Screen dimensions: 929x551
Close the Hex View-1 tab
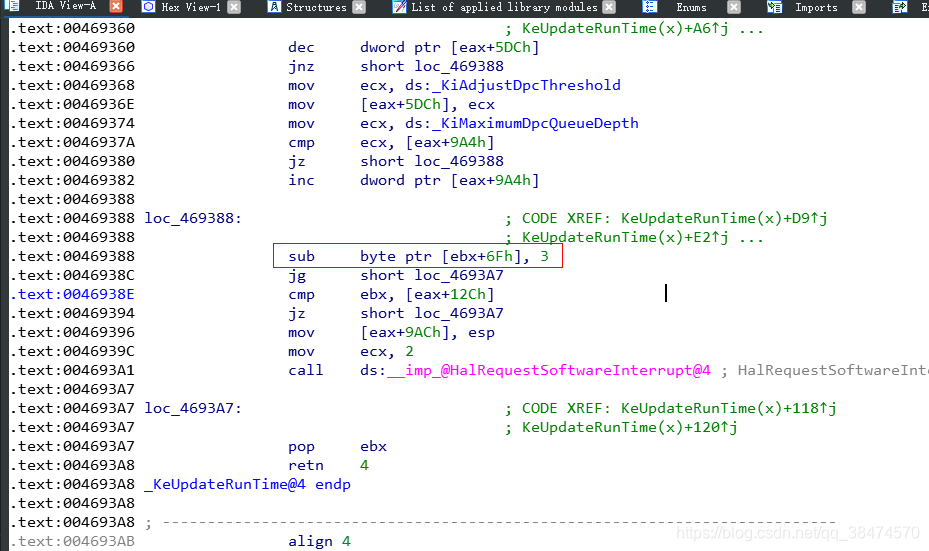(x=234, y=7)
